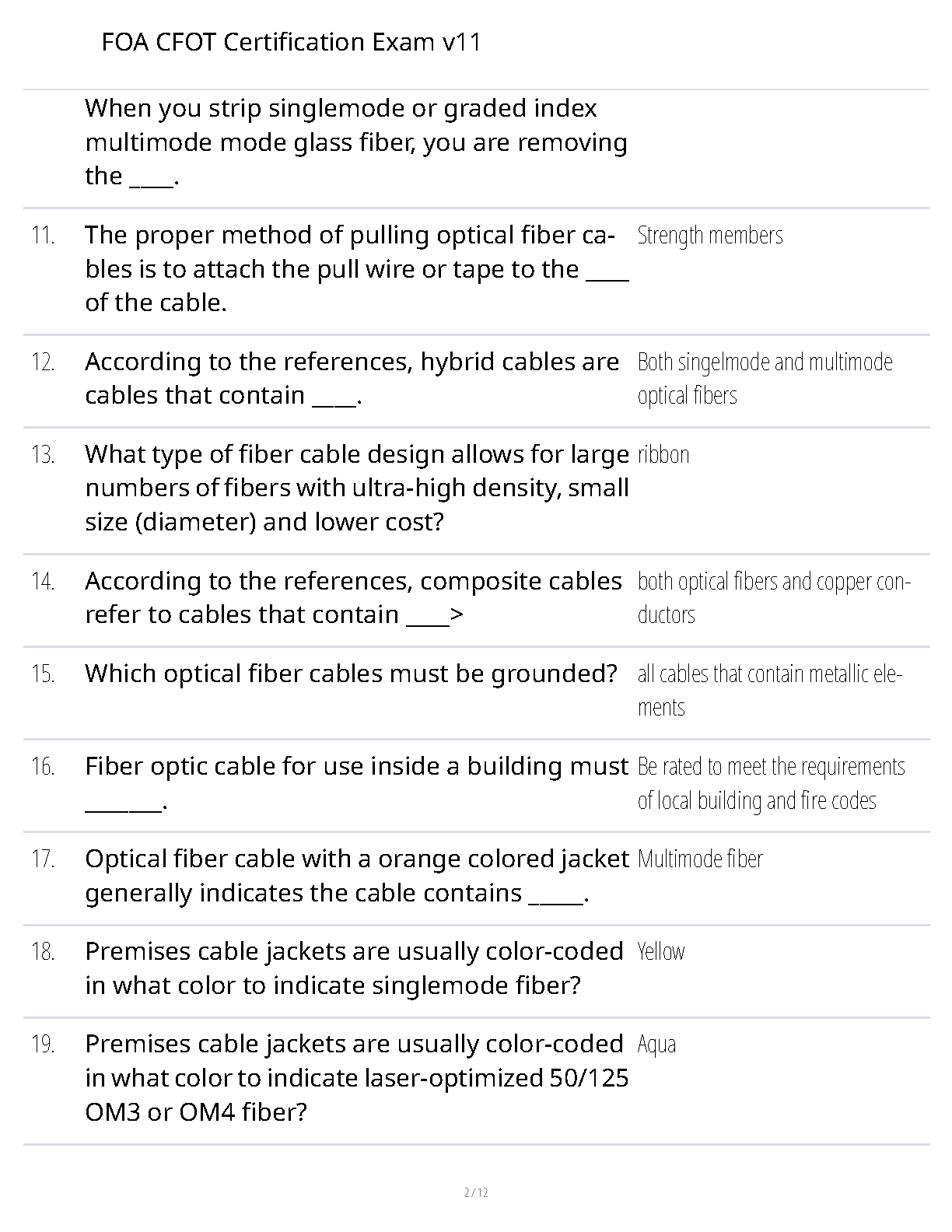Select the composite cables question text
952x1232 pixels.
pos(353,597)
